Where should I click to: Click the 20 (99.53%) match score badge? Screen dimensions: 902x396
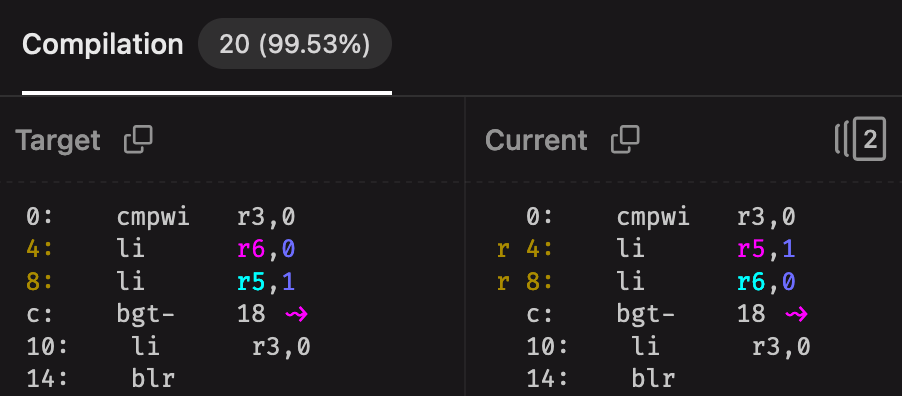tap(295, 44)
